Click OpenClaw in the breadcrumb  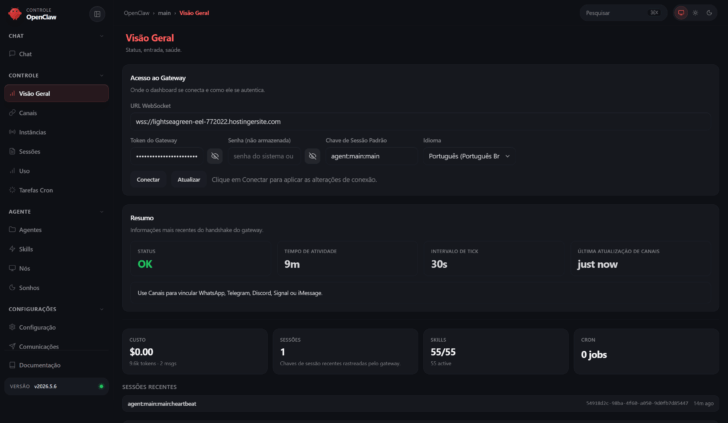point(136,13)
